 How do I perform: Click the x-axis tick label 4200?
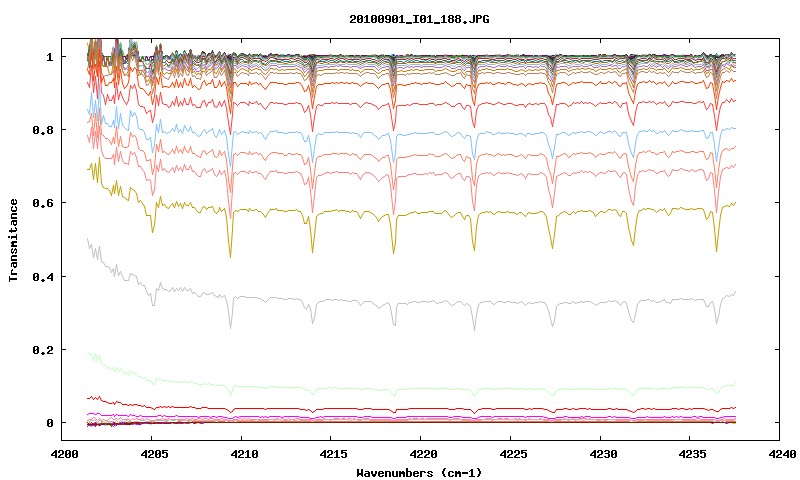point(66,454)
